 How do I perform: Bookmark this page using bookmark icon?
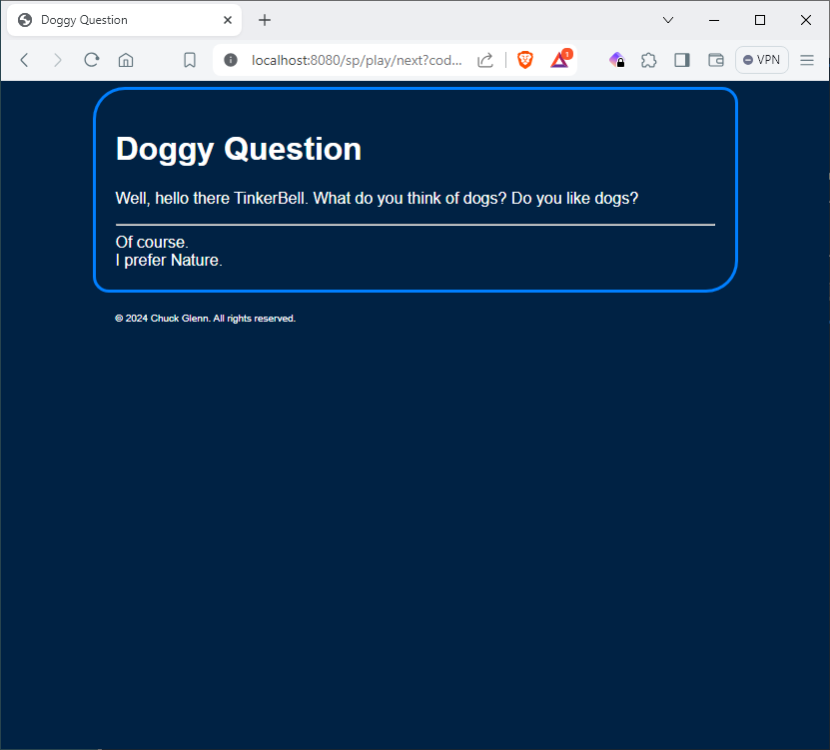pyautogui.click(x=190, y=60)
